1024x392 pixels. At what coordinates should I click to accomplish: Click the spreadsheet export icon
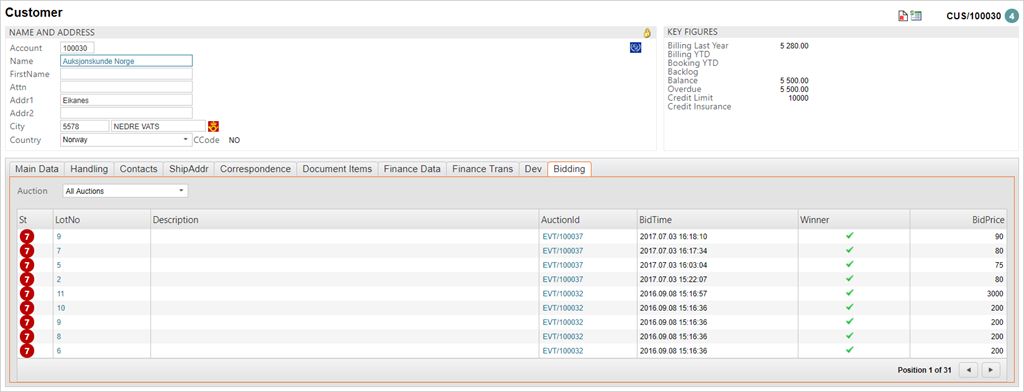(x=916, y=16)
